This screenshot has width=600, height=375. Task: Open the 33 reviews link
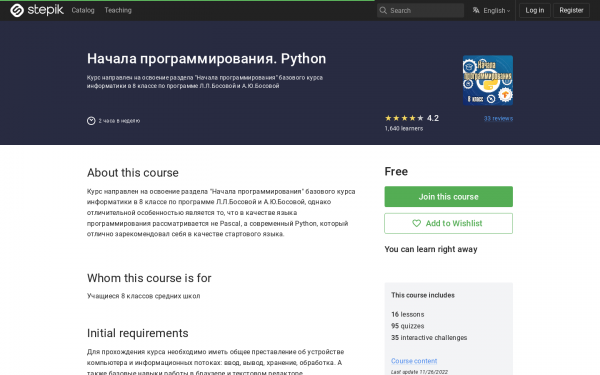tap(498, 119)
